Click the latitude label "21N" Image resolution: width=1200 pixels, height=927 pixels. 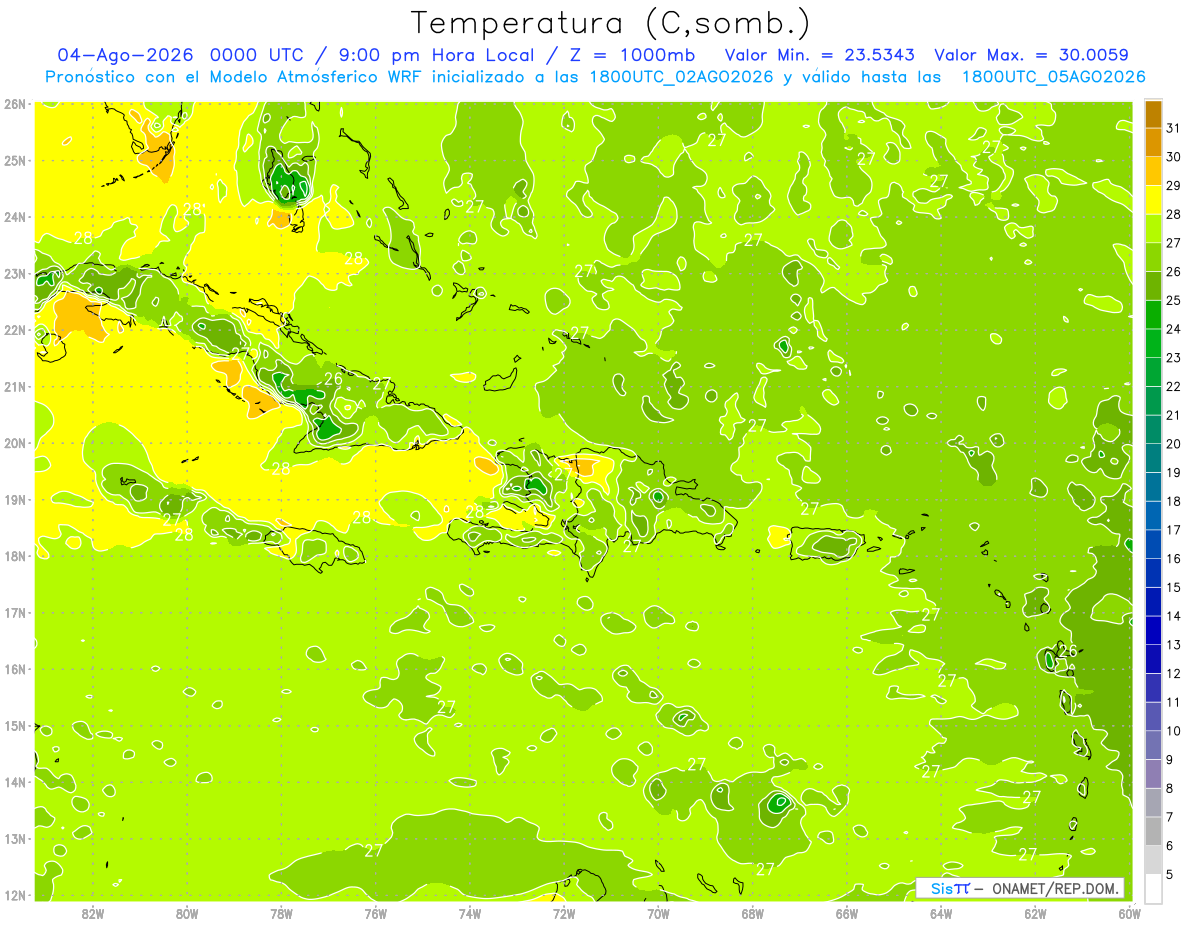point(14,386)
